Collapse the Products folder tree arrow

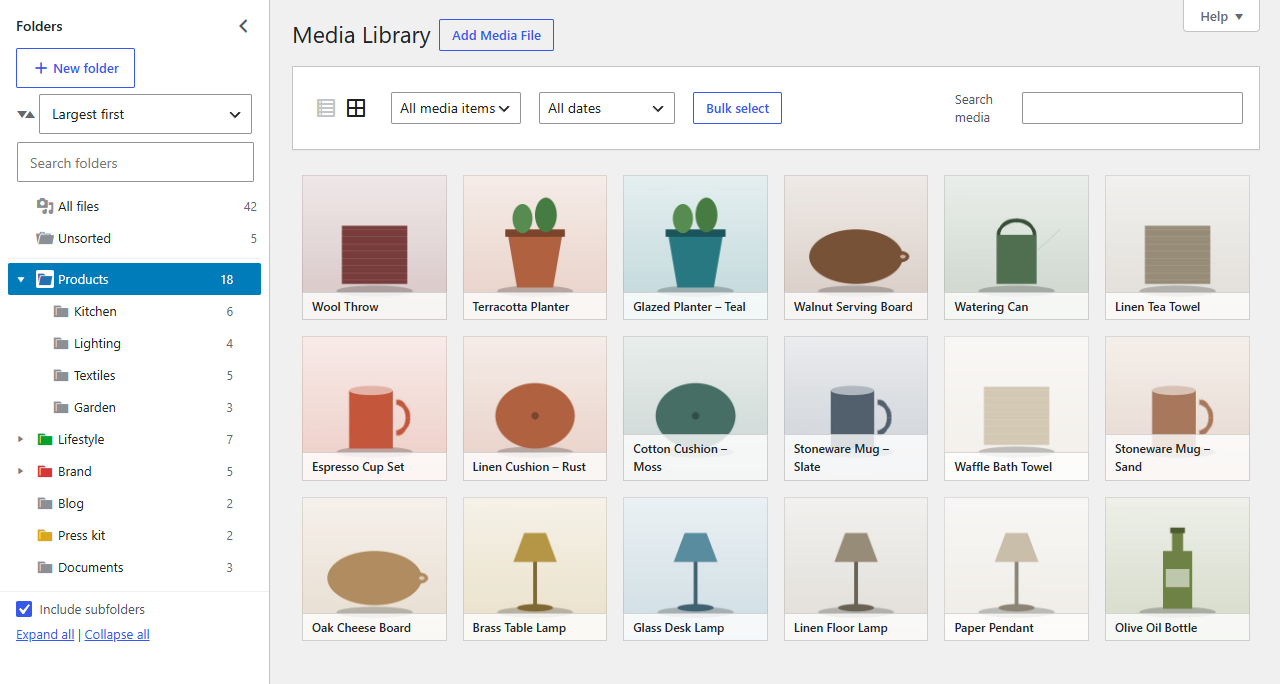(21, 279)
